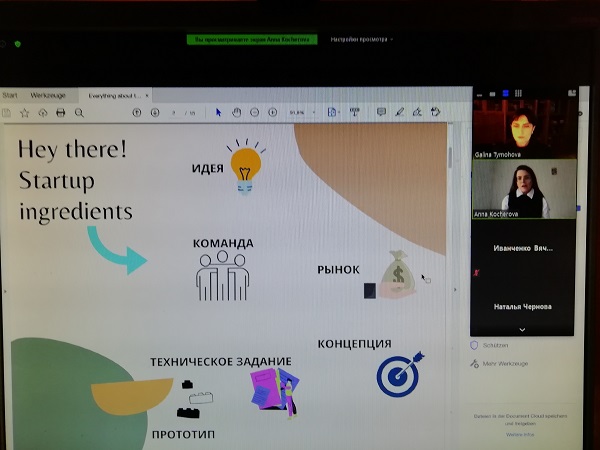Click the green shield encryption icon
This screenshot has width=600, height=450.
click(x=18, y=44)
